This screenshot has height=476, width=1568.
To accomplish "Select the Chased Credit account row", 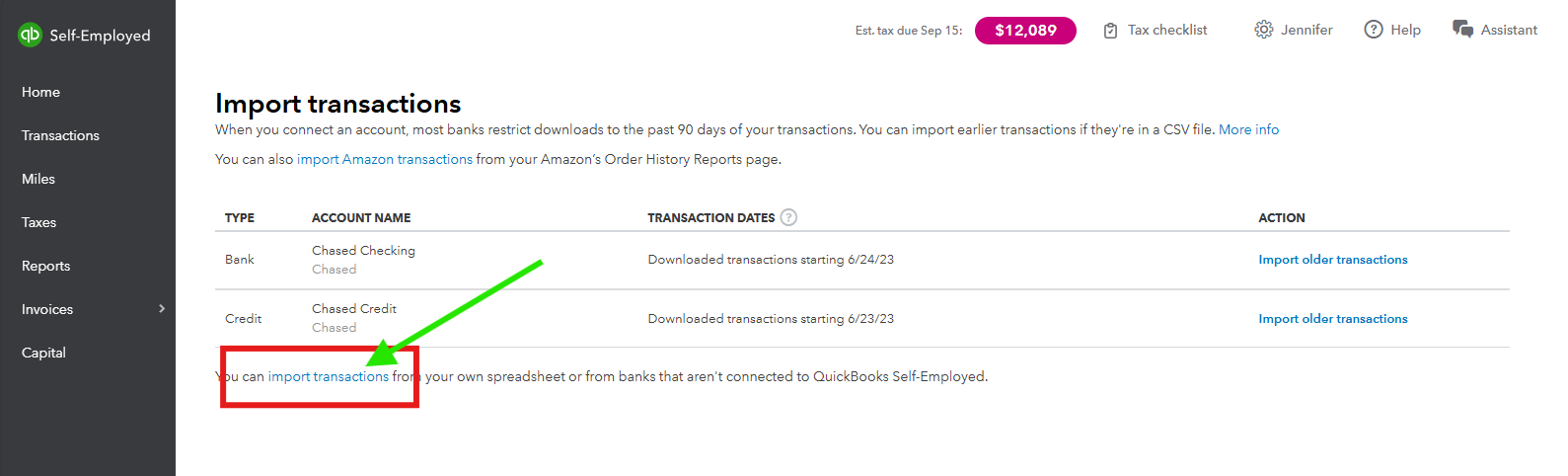I will click(862, 318).
